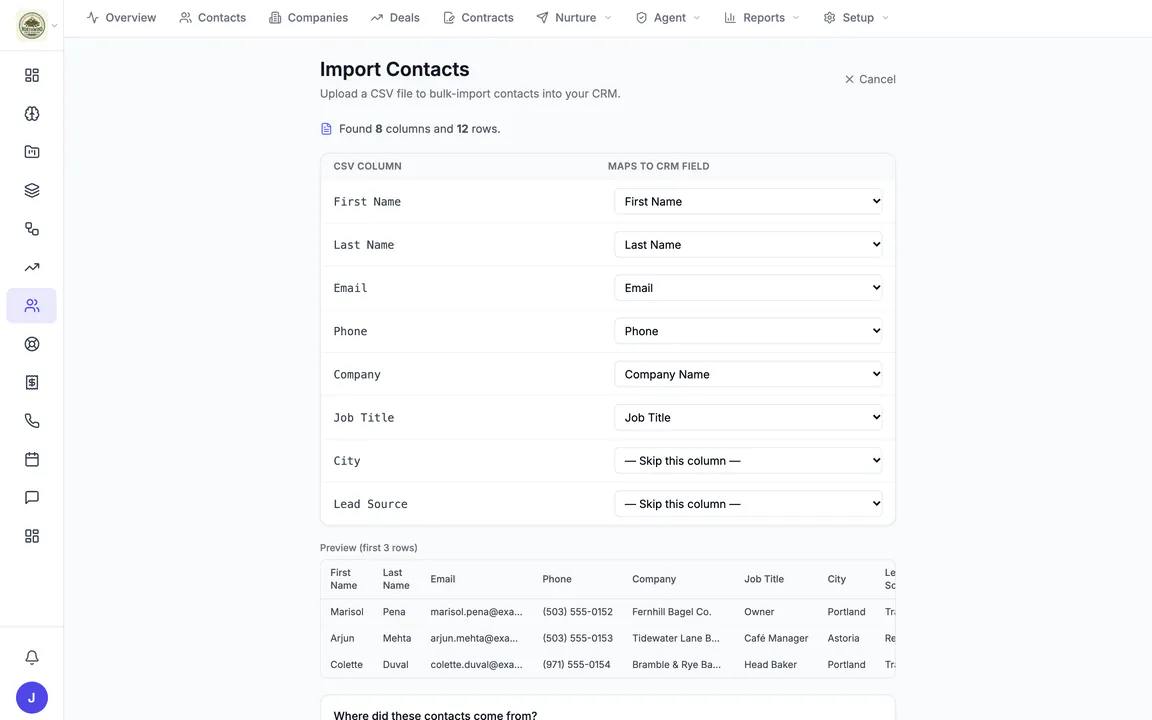Viewport: 1152px width, 720px height.
Task: Click the dollar invoice icon in sidebar
Action: tap(32, 382)
